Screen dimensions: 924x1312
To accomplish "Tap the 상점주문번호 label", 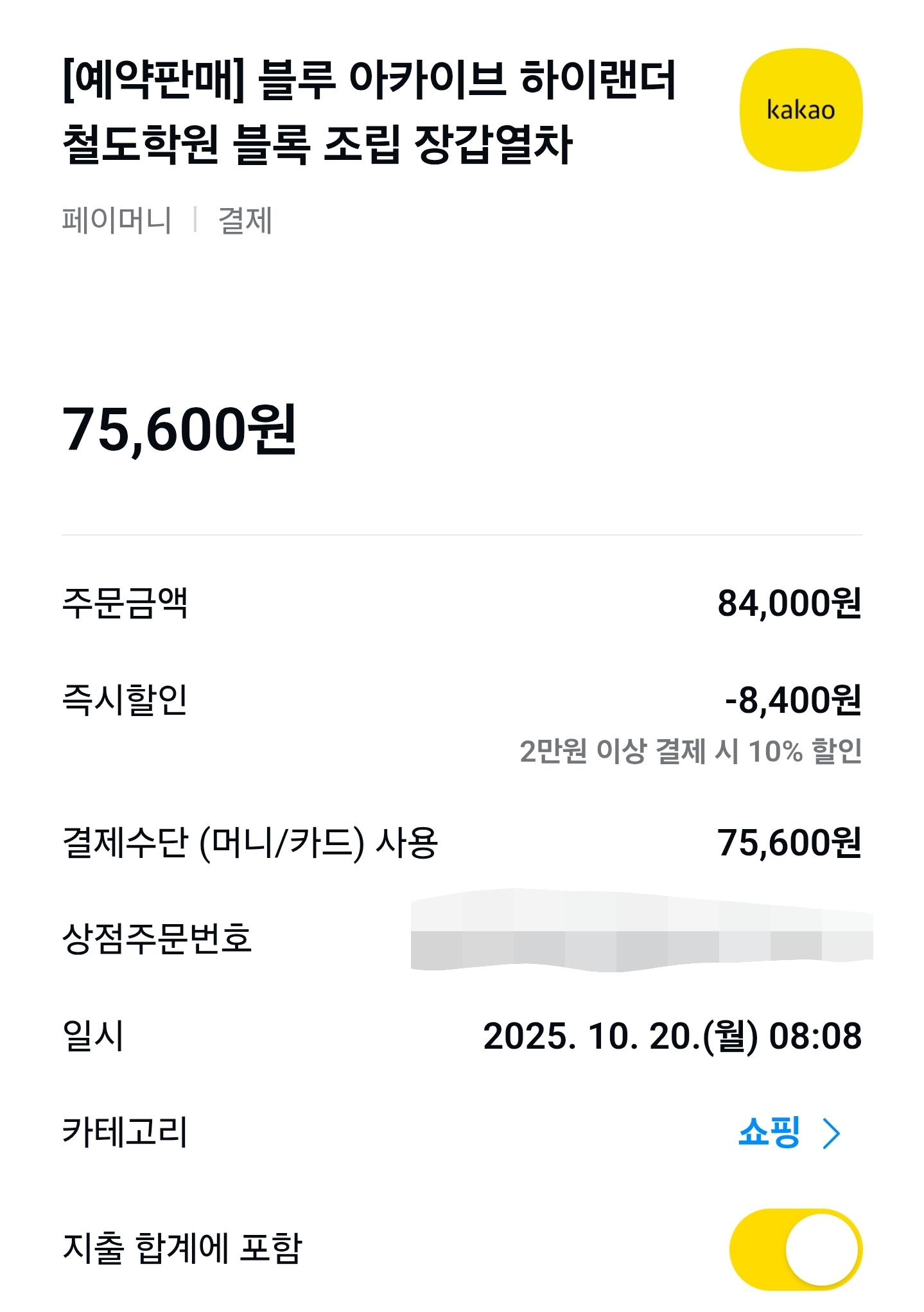I will coord(157,938).
